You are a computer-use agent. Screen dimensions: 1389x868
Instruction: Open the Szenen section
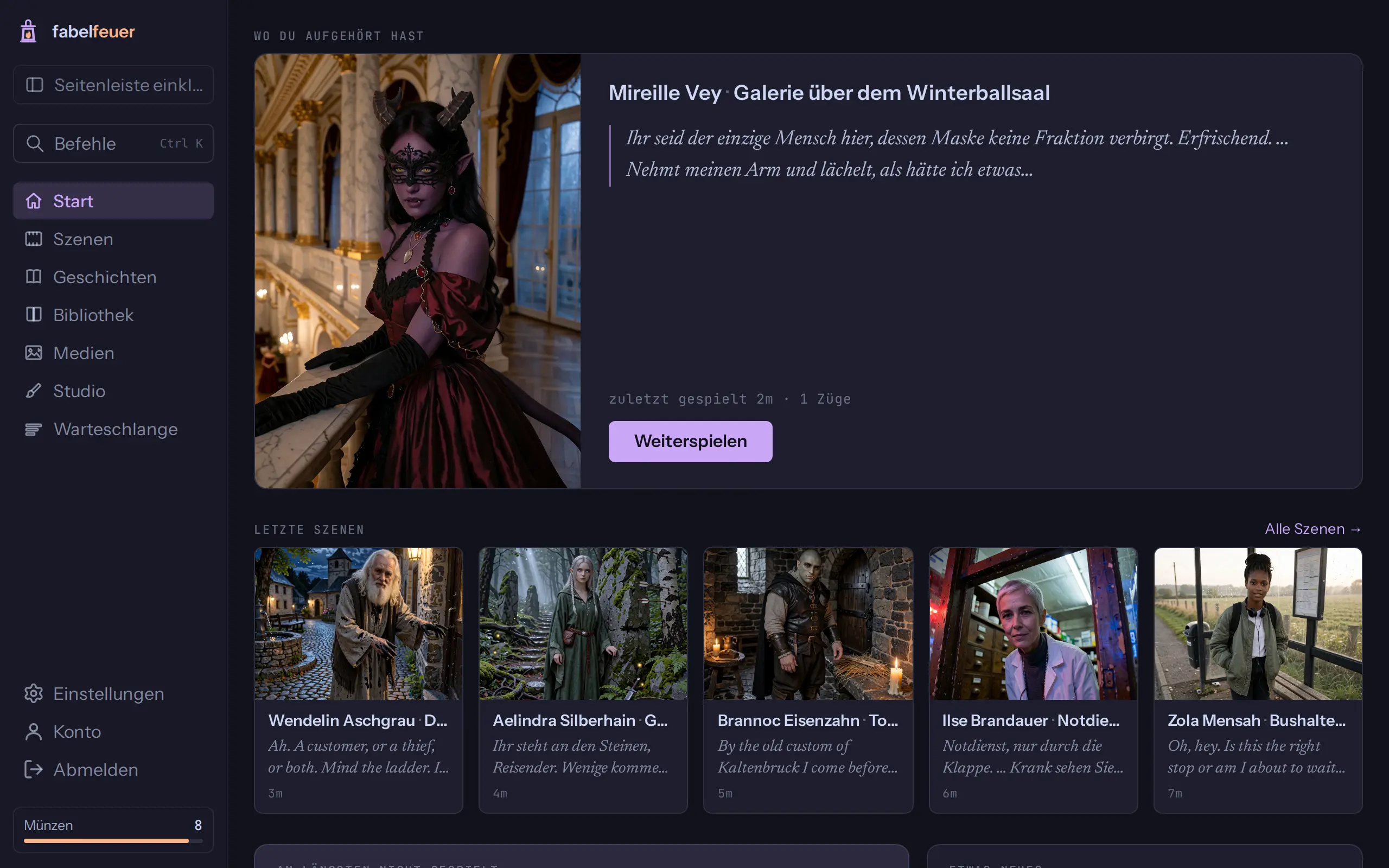click(113, 239)
